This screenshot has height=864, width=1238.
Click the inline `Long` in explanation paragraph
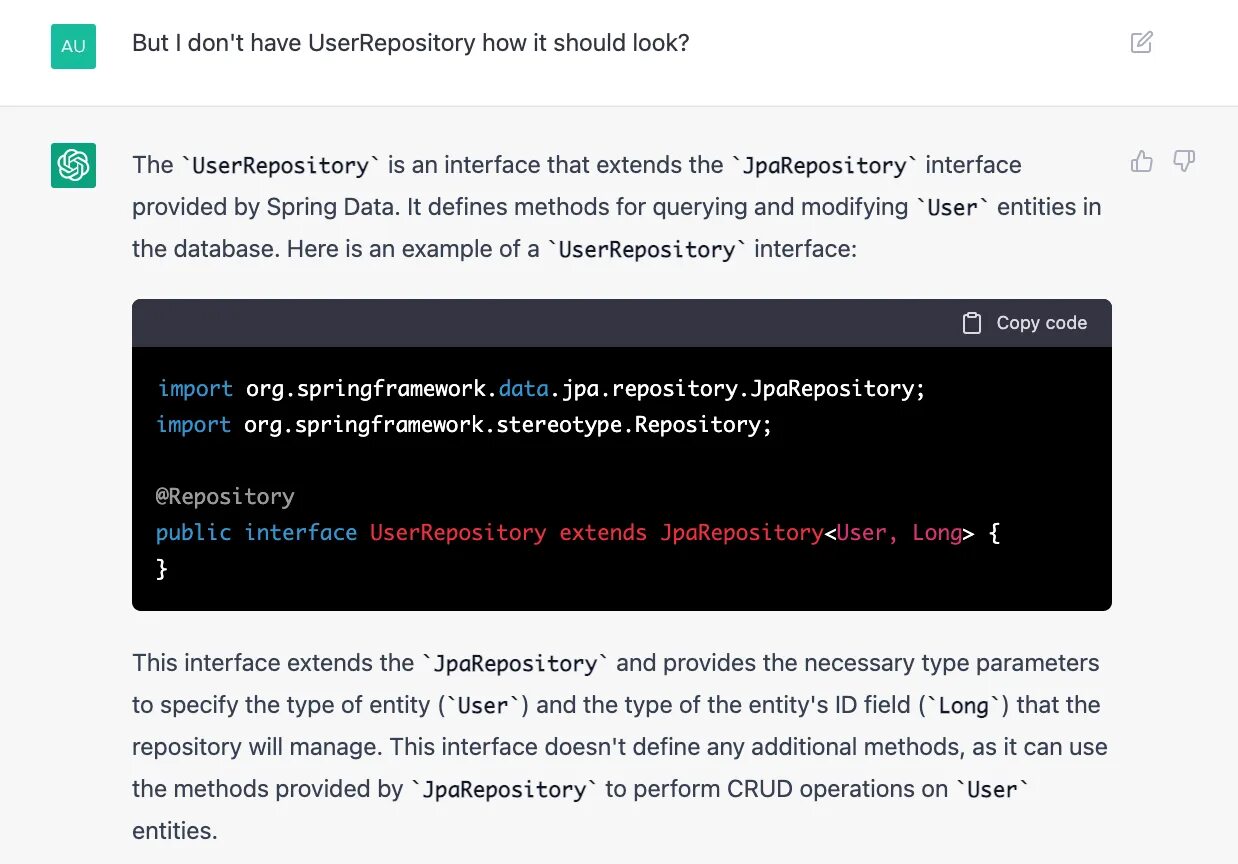pyautogui.click(x=963, y=705)
